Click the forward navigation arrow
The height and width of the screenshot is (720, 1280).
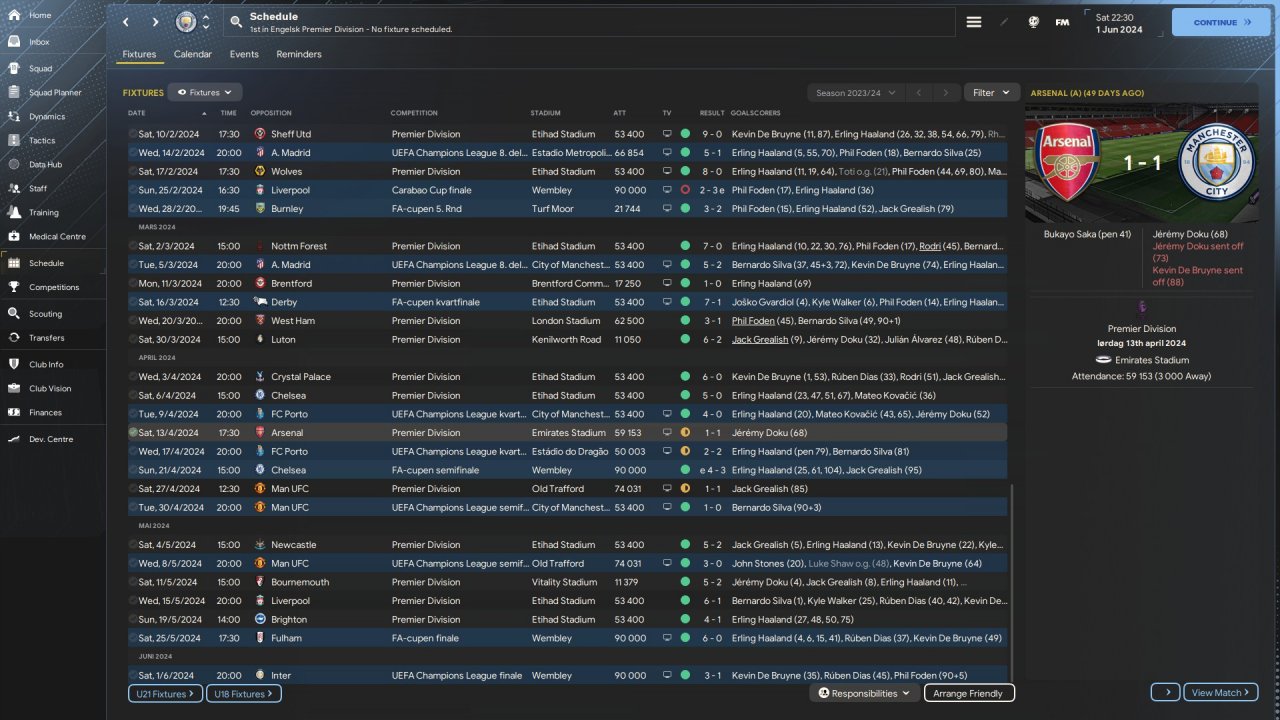point(155,22)
